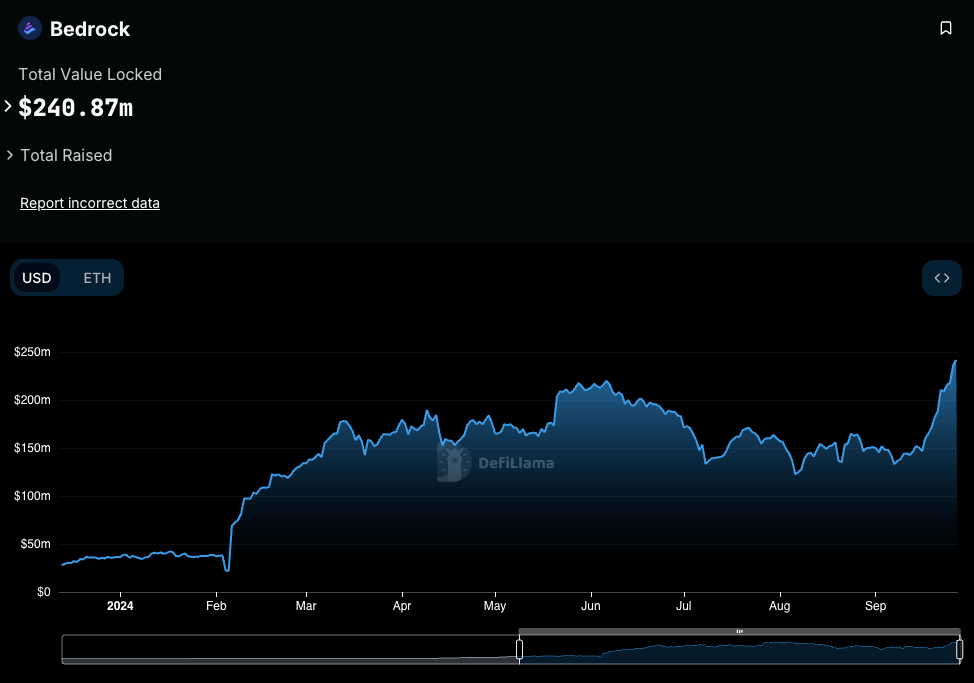Switch chart denomination to ETH
This screenshot has height=683, width=974.
coord(97,278)
